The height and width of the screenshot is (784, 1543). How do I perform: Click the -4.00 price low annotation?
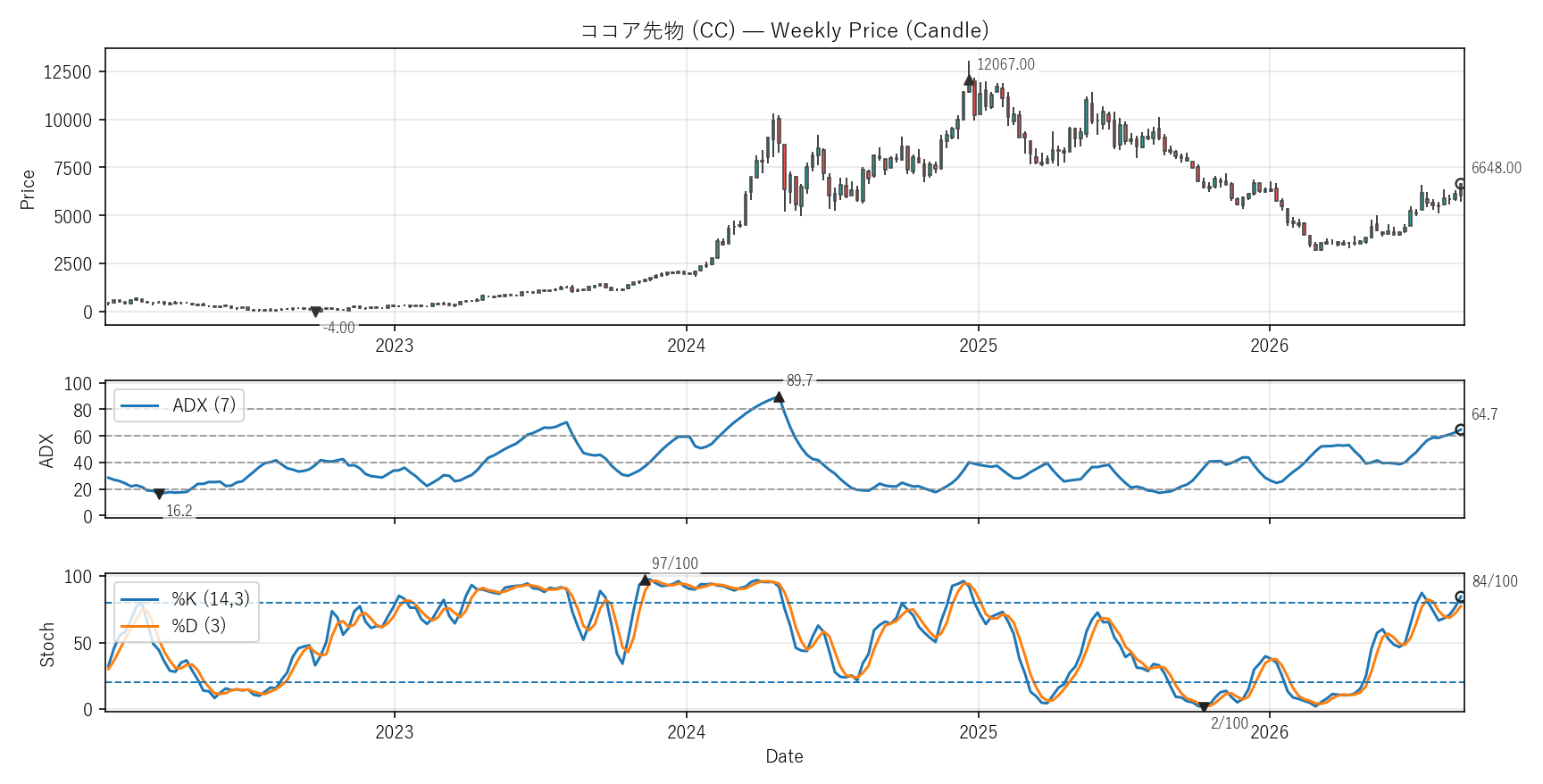[339, 328]
